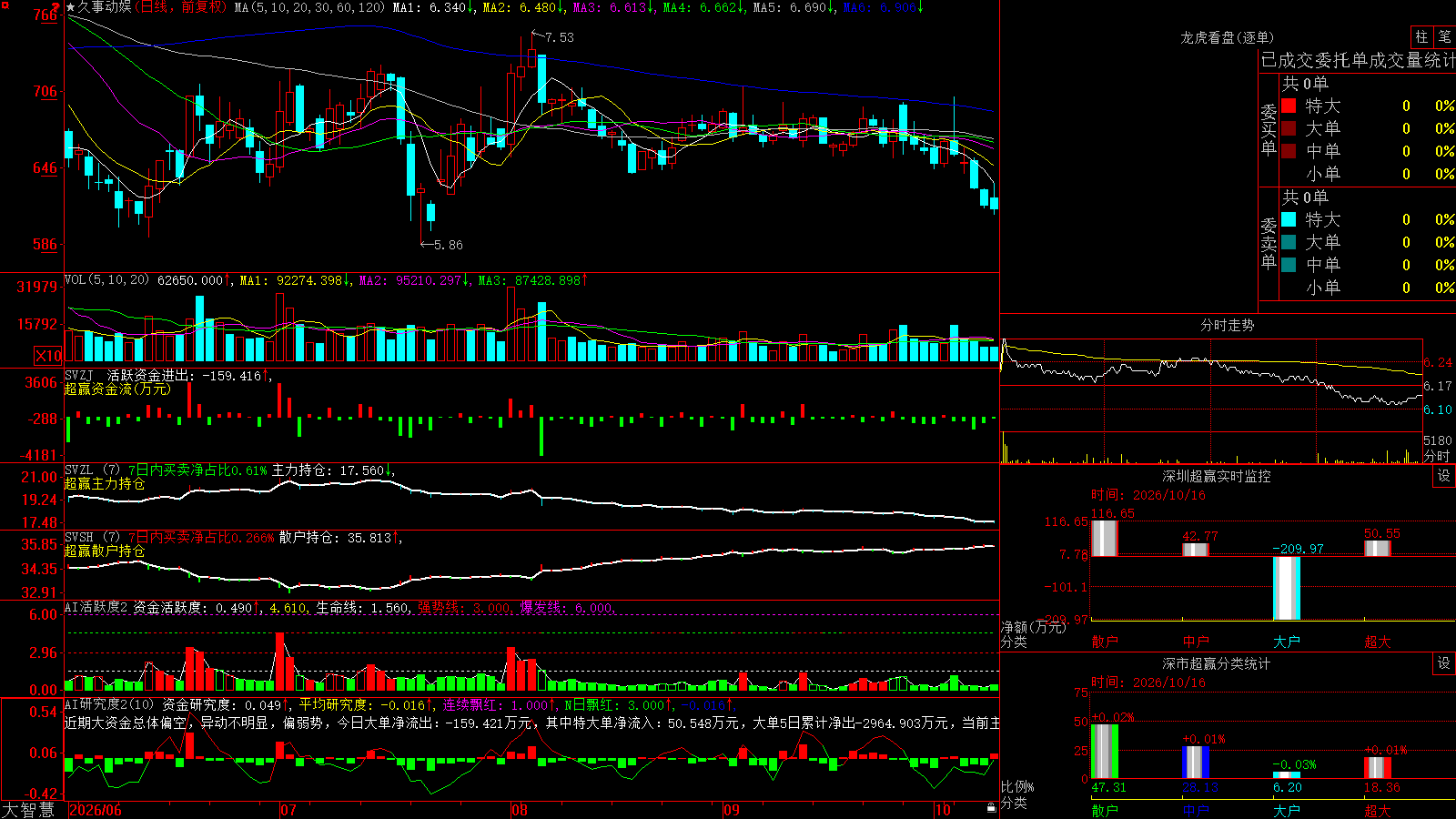Click the stock name 久事动娱
Image resolution: width=1456 pixels, height=819 pixels.
(105, 7)
